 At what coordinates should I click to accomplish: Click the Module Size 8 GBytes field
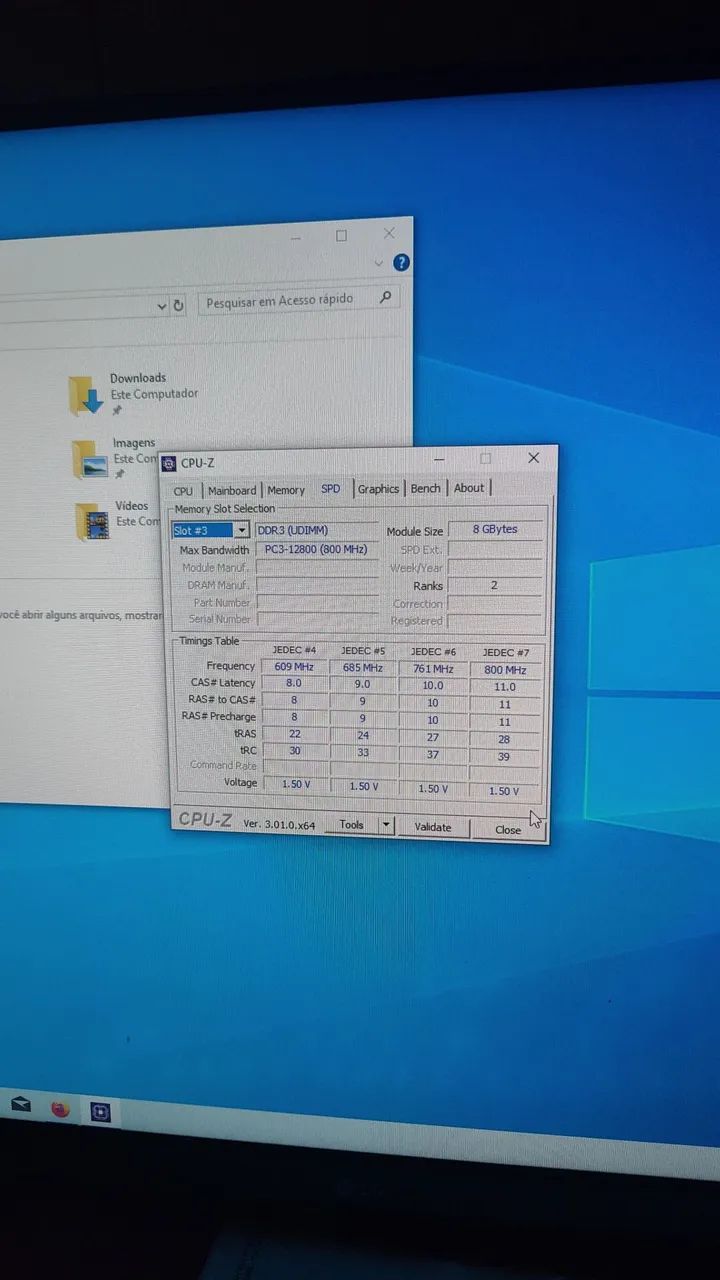[496, 529]
